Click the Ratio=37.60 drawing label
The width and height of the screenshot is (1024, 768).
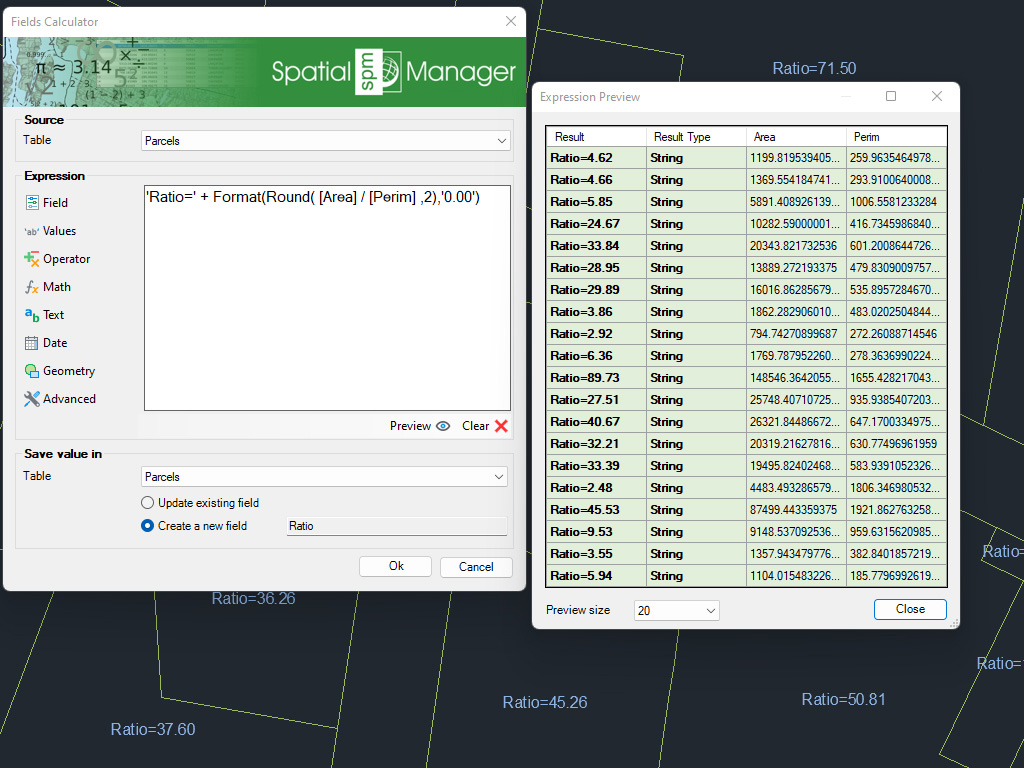[153, 729]
